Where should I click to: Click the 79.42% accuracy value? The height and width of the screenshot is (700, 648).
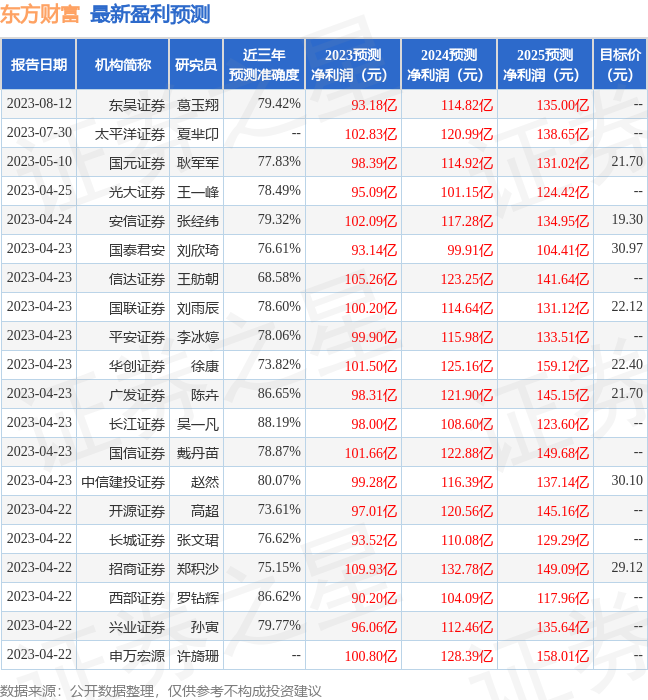pyautogui.click(x=279, y=104)
